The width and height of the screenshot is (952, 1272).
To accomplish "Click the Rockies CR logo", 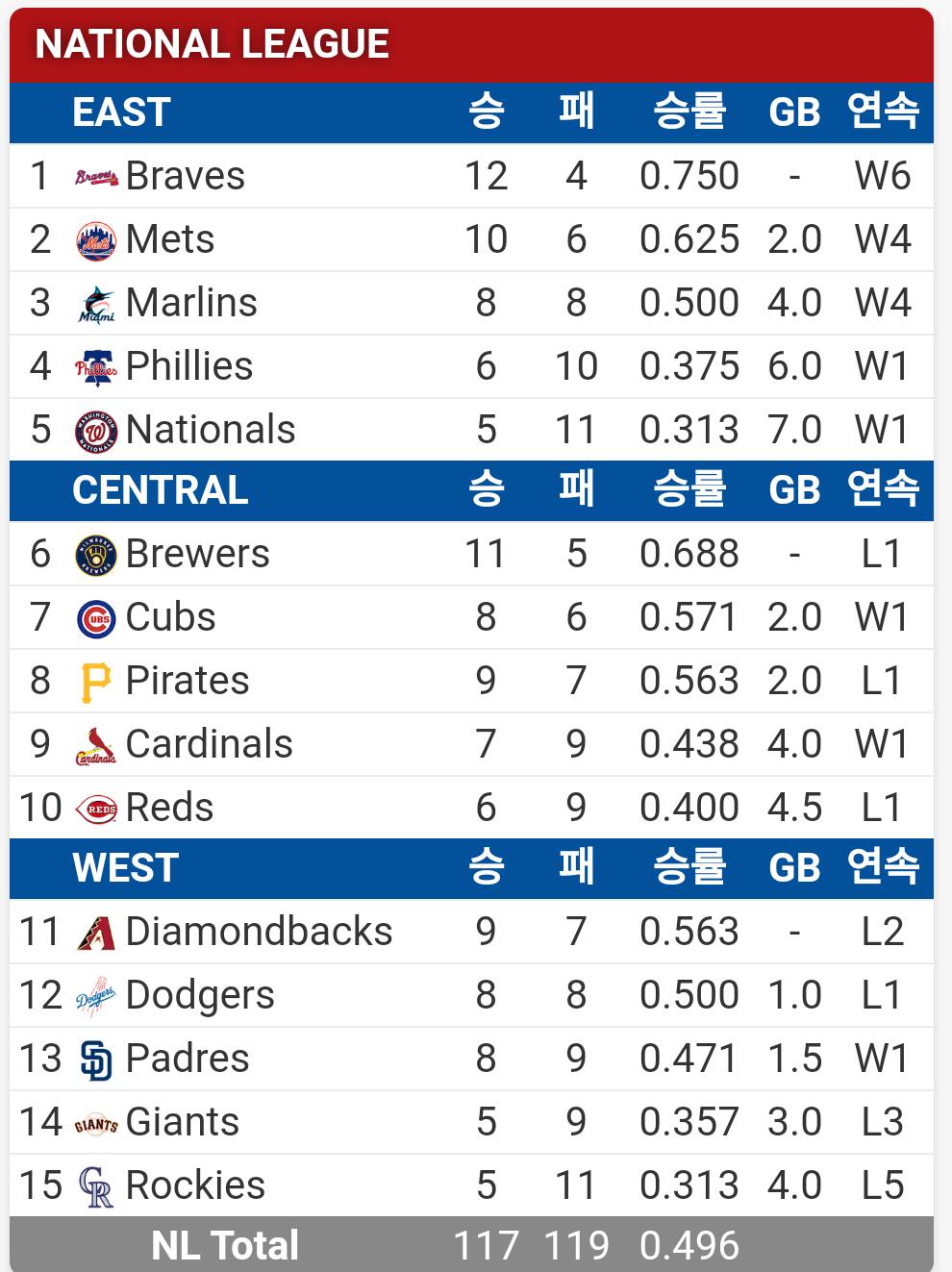I will click(x=96, y=1186).
